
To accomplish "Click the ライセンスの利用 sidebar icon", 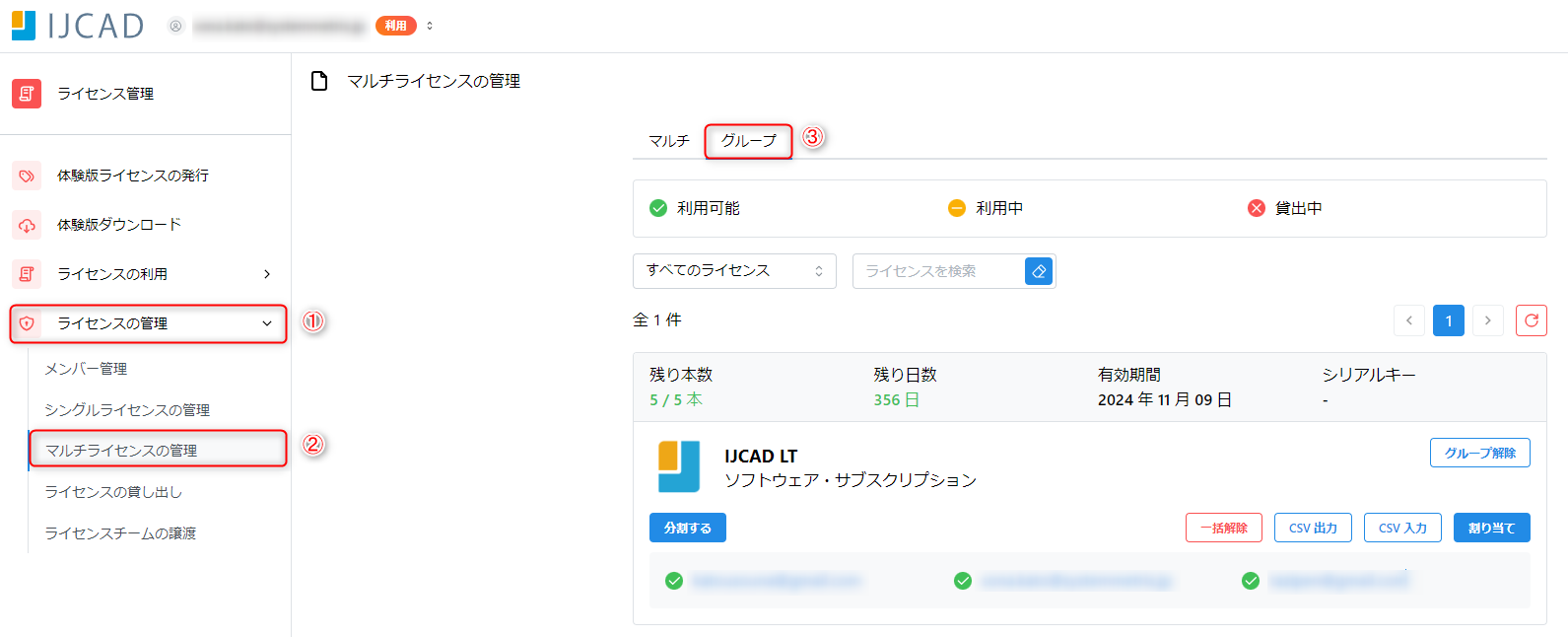I will click(27, 274).
